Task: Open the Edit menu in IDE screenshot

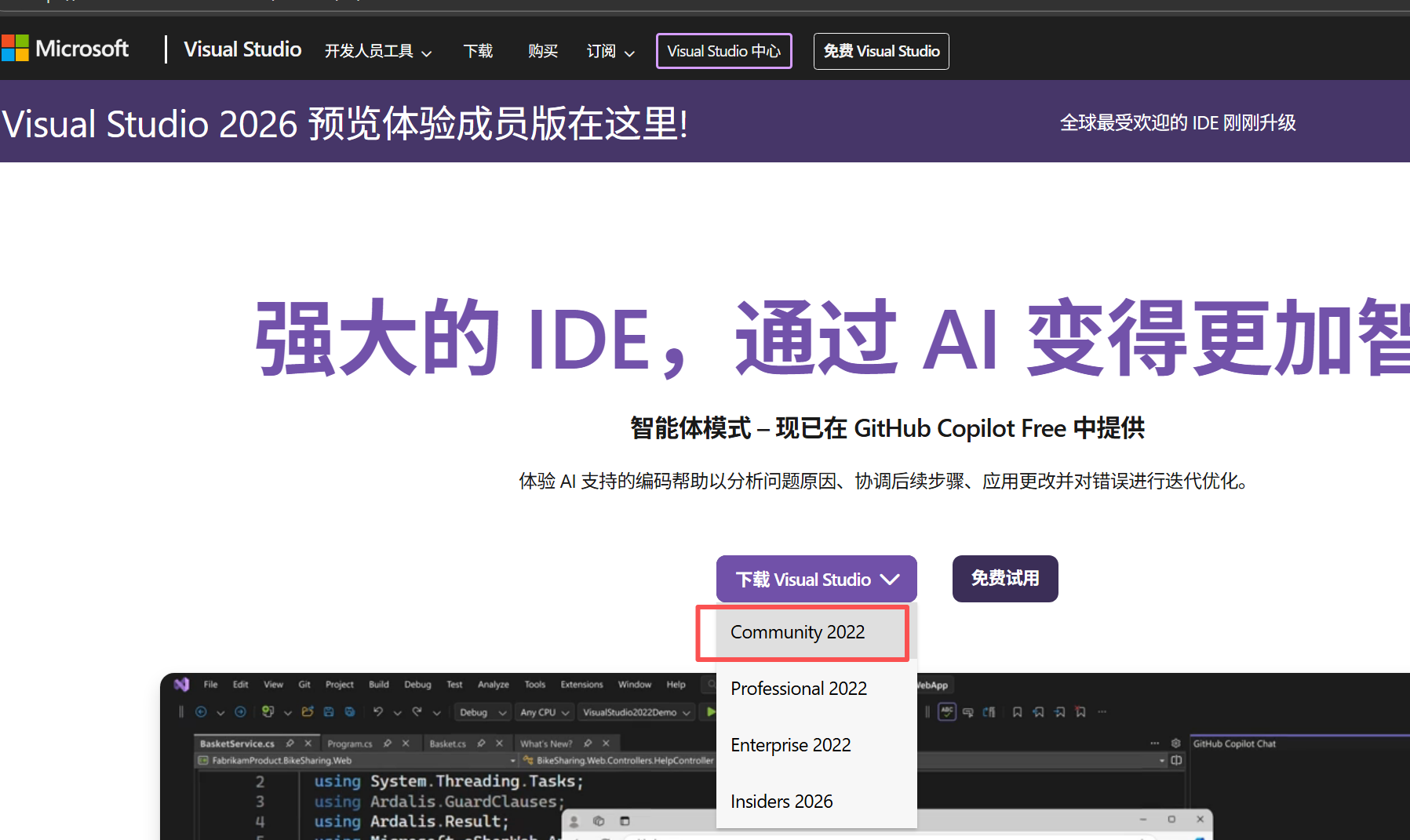Action: 241,685
